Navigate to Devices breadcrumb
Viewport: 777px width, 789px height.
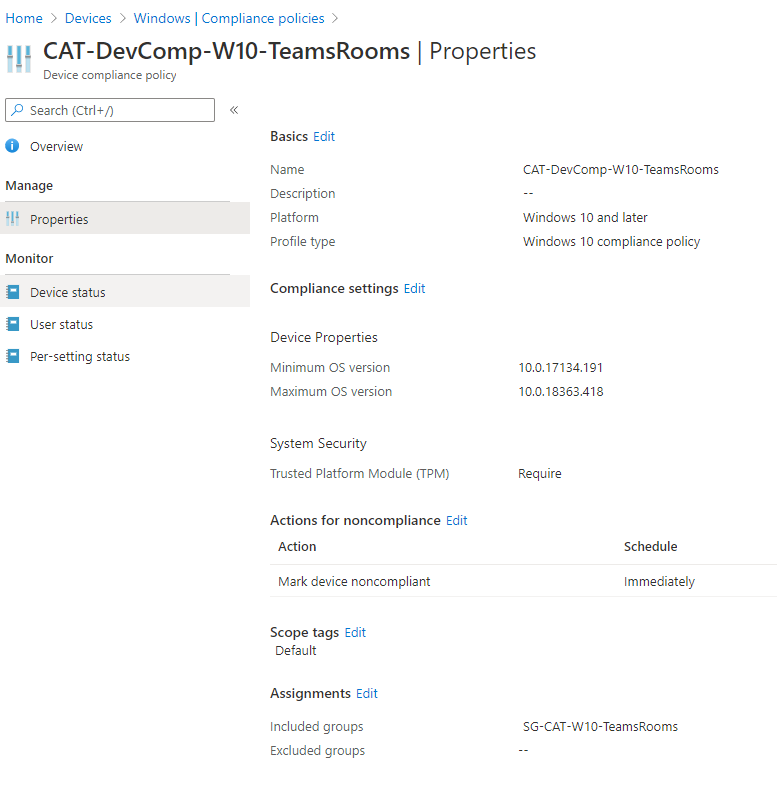(88, 18)
